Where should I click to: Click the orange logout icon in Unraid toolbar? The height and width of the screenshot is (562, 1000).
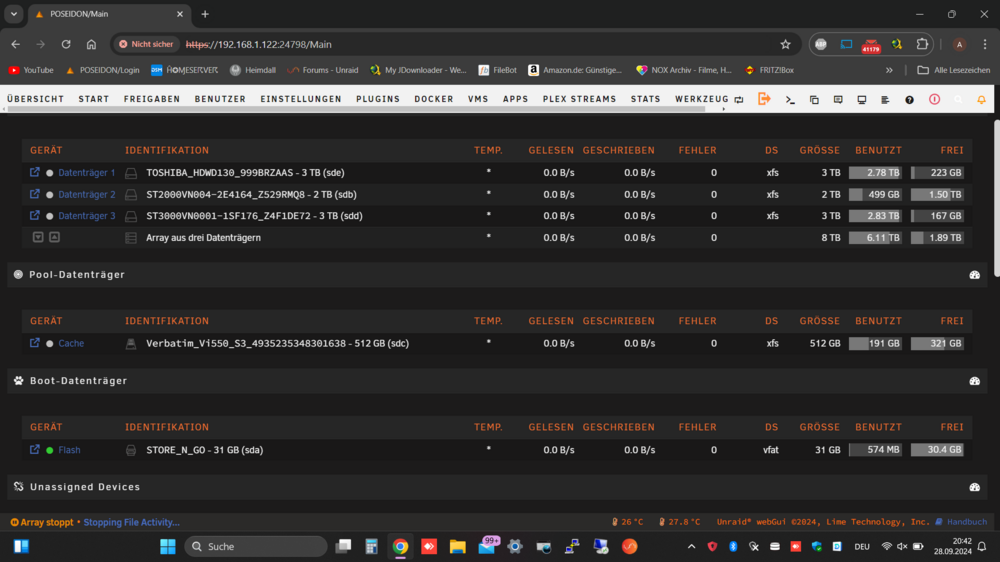point(764,99)
